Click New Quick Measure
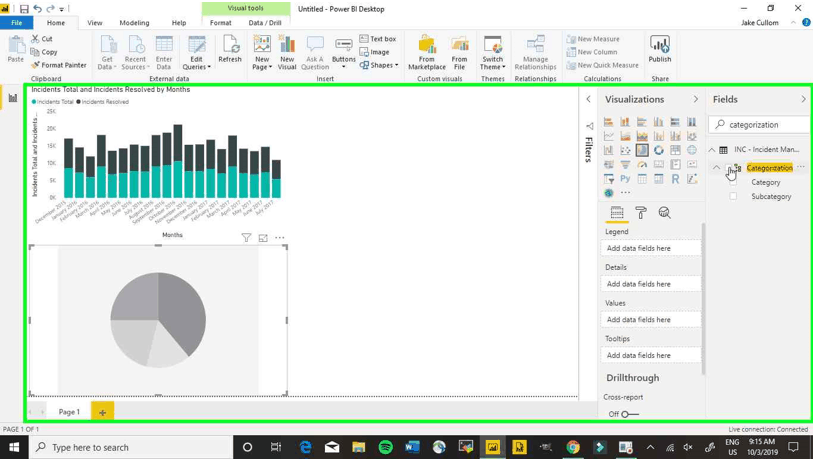815x460 pixels. (602, 65)
